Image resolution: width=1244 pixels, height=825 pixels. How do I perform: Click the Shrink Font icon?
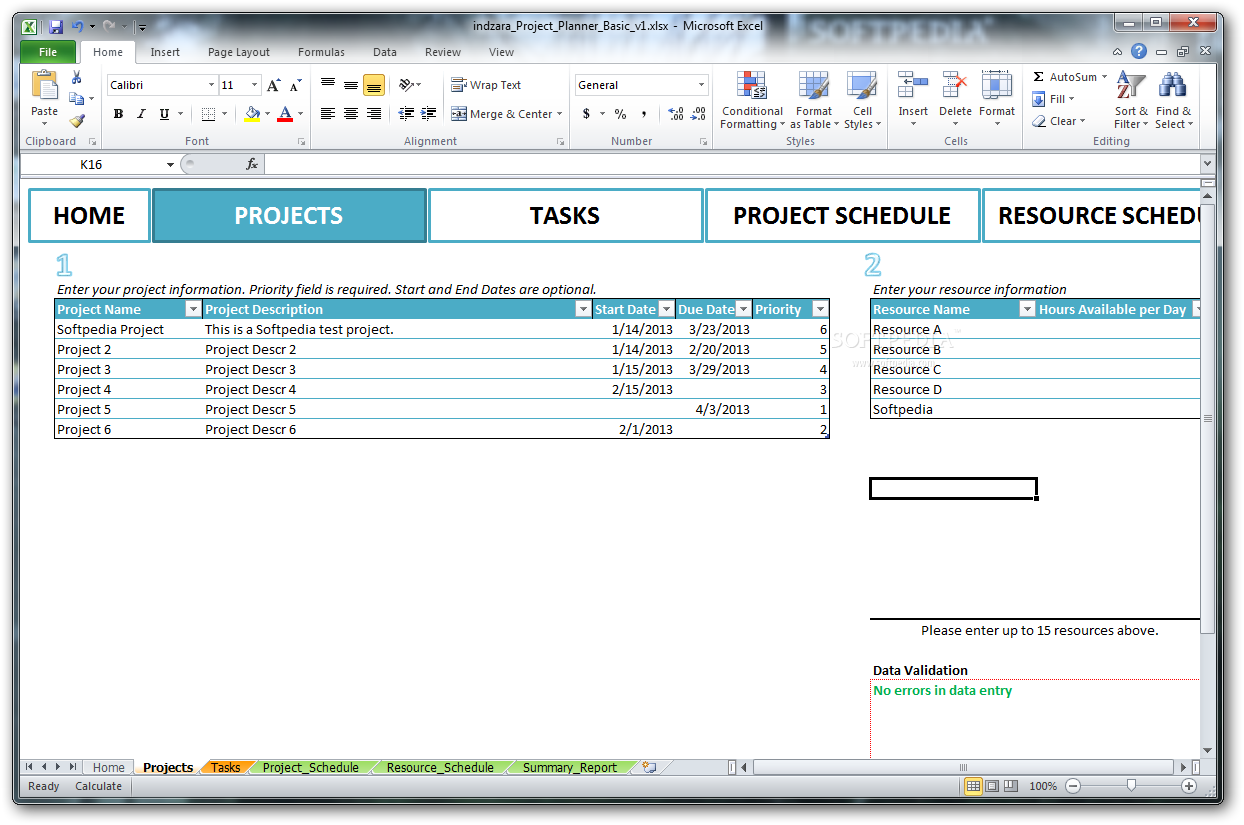[296, 86]
